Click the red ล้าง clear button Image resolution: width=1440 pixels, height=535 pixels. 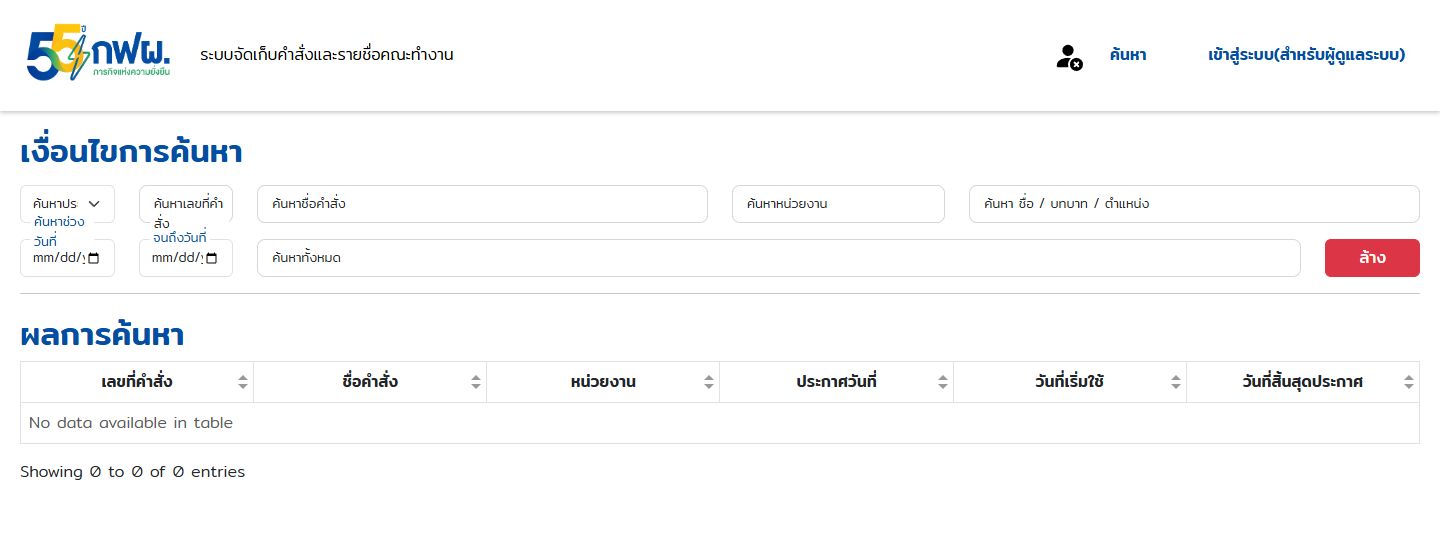[x=1372, y=258]
